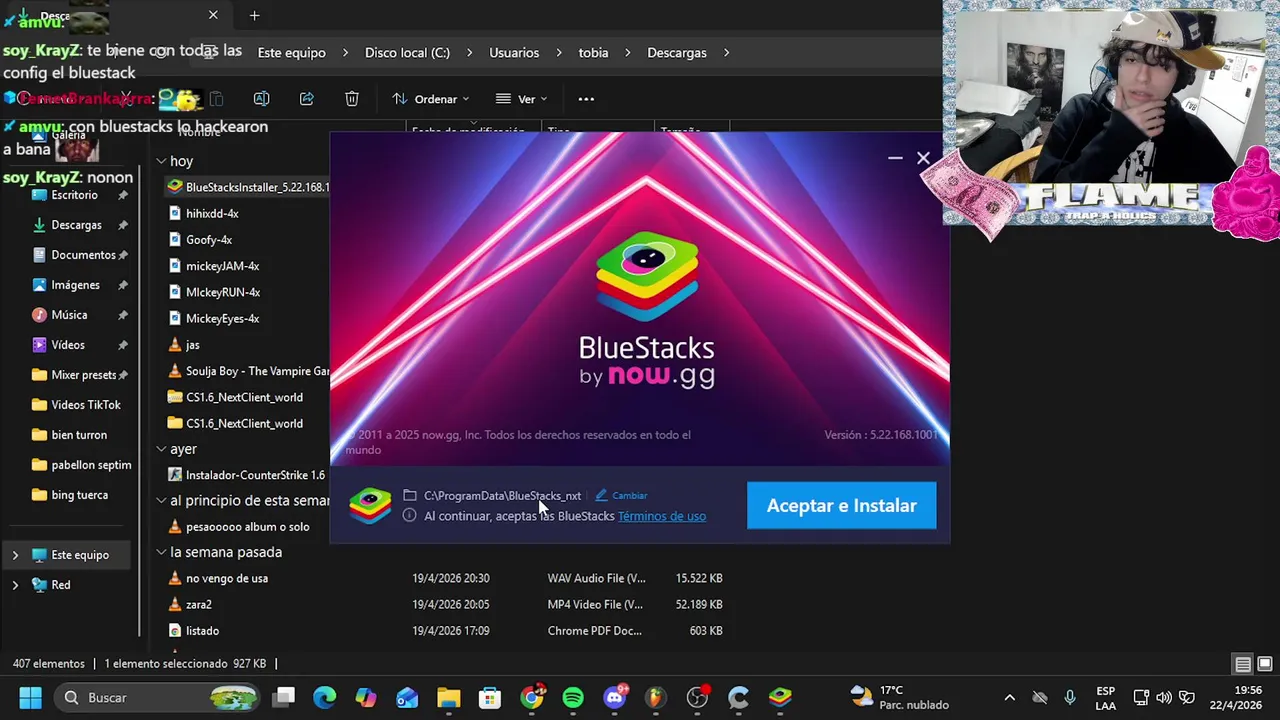Click the pin icon beside Música

123,315
